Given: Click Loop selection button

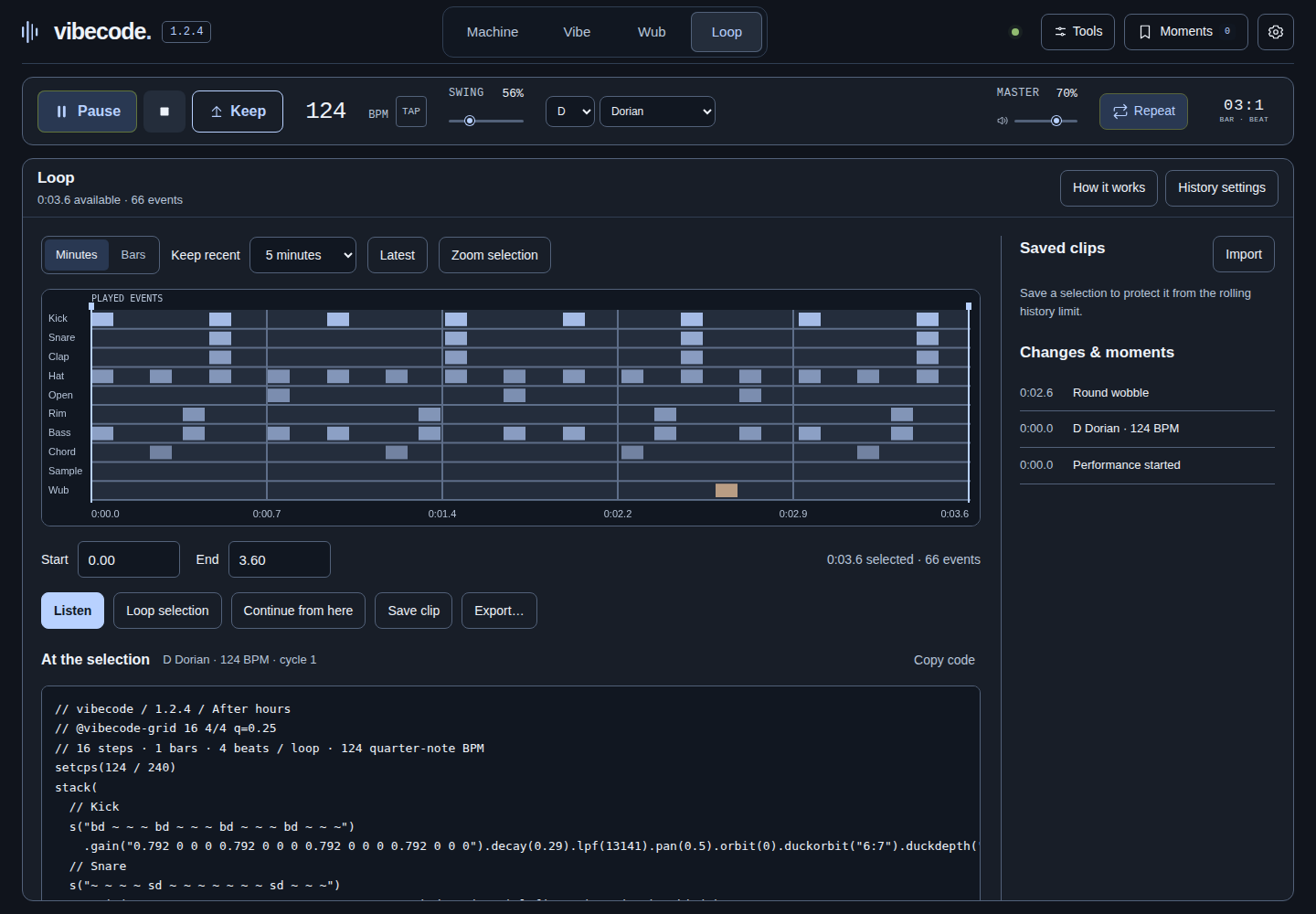Looking at the screenshot, I should 167,611.
